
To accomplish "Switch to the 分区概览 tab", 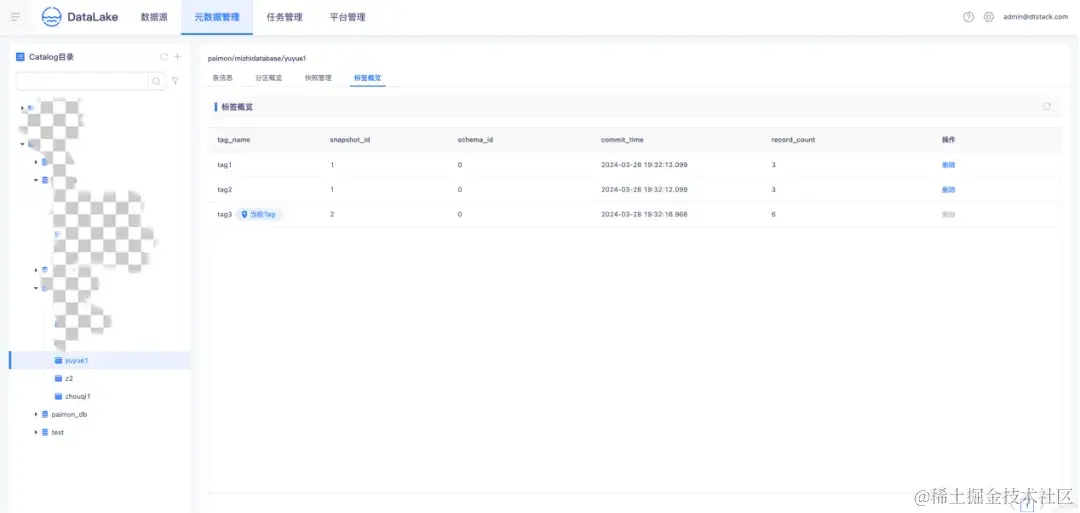I will click(x=269, y=78).
